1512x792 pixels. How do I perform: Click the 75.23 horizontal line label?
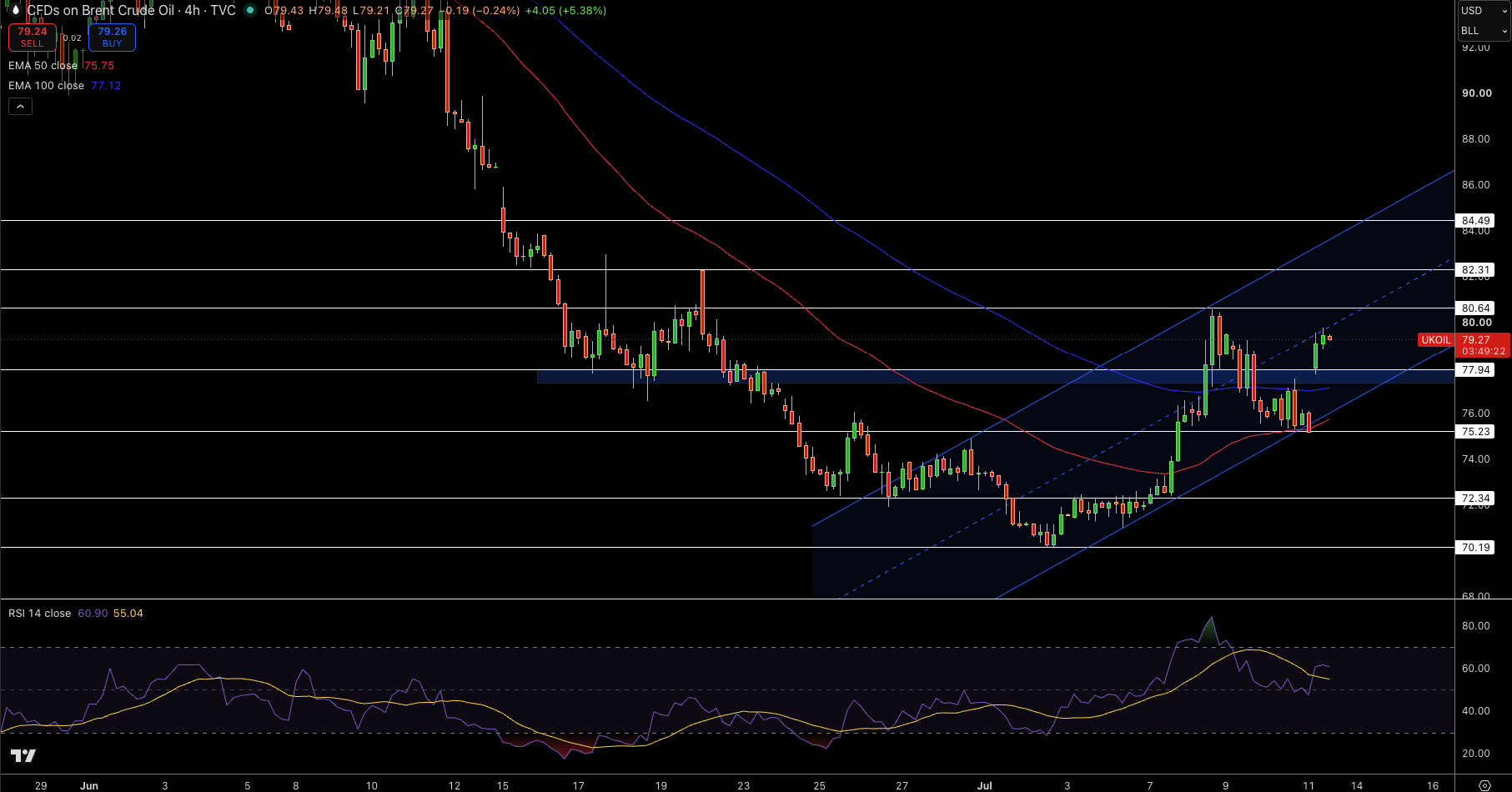tap(1475, 431)
